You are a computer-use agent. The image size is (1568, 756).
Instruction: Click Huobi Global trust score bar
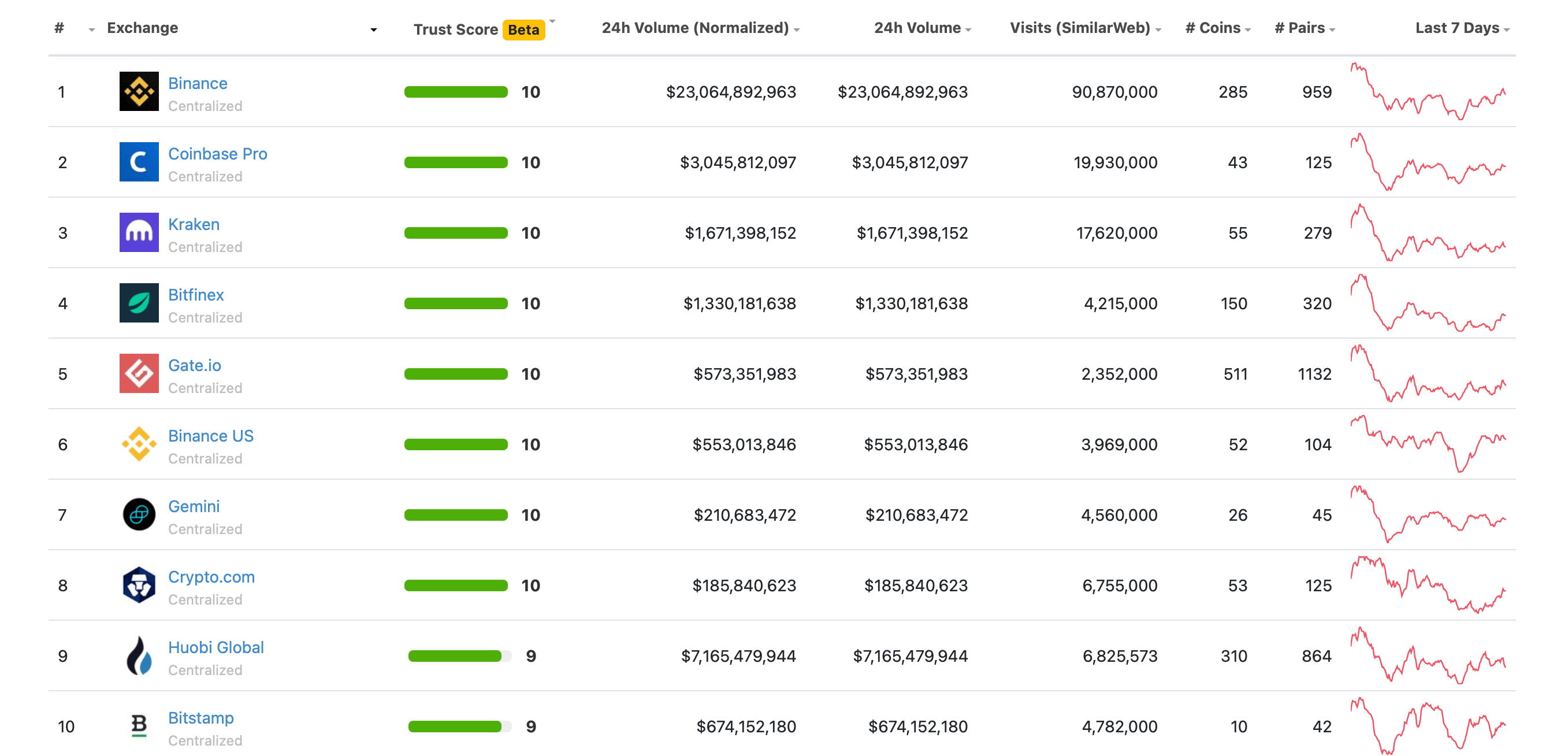pyautogui.click(x=459, y=656)
